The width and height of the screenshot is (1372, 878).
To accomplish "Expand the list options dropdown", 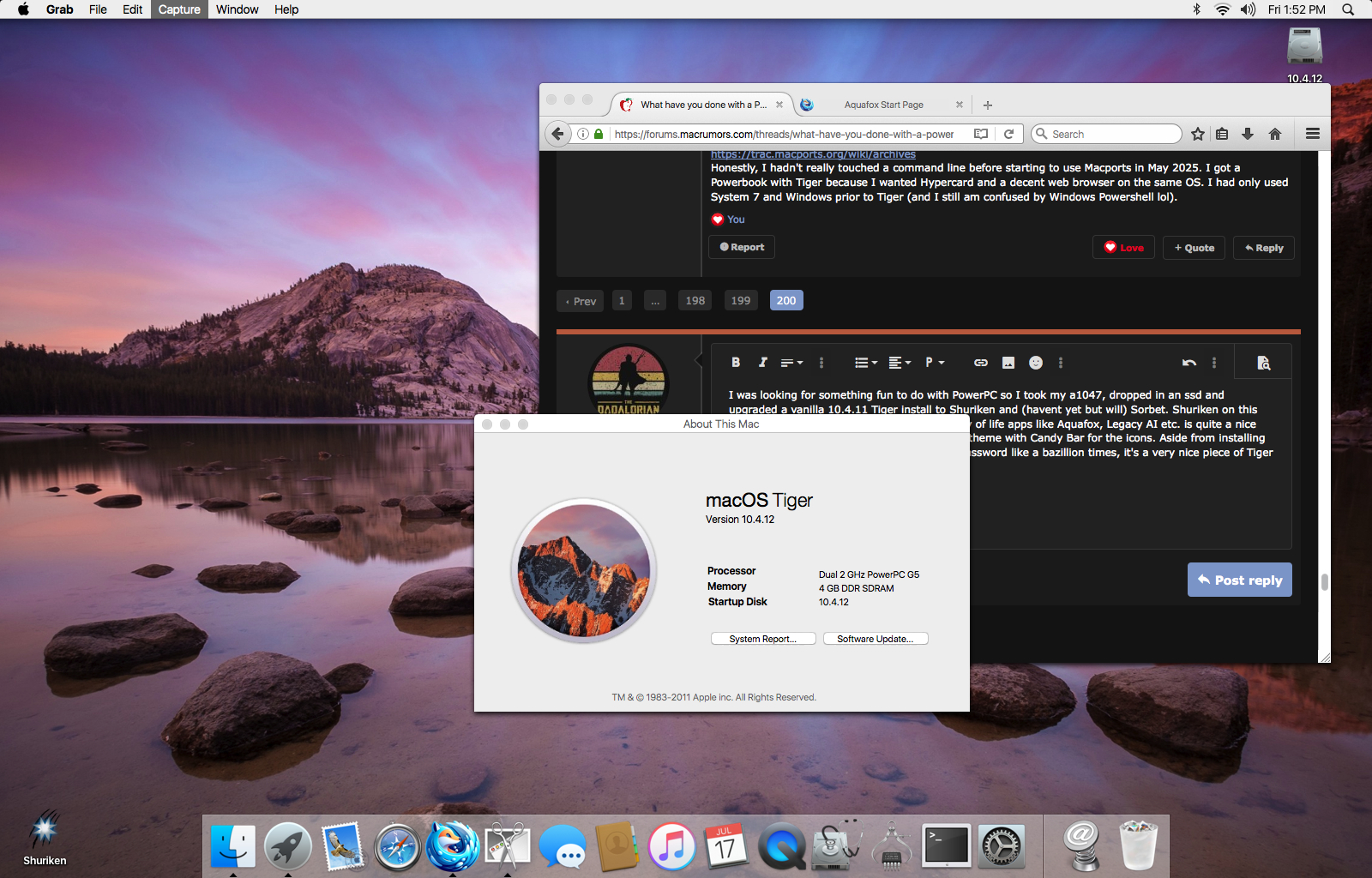I will [866, 363].
